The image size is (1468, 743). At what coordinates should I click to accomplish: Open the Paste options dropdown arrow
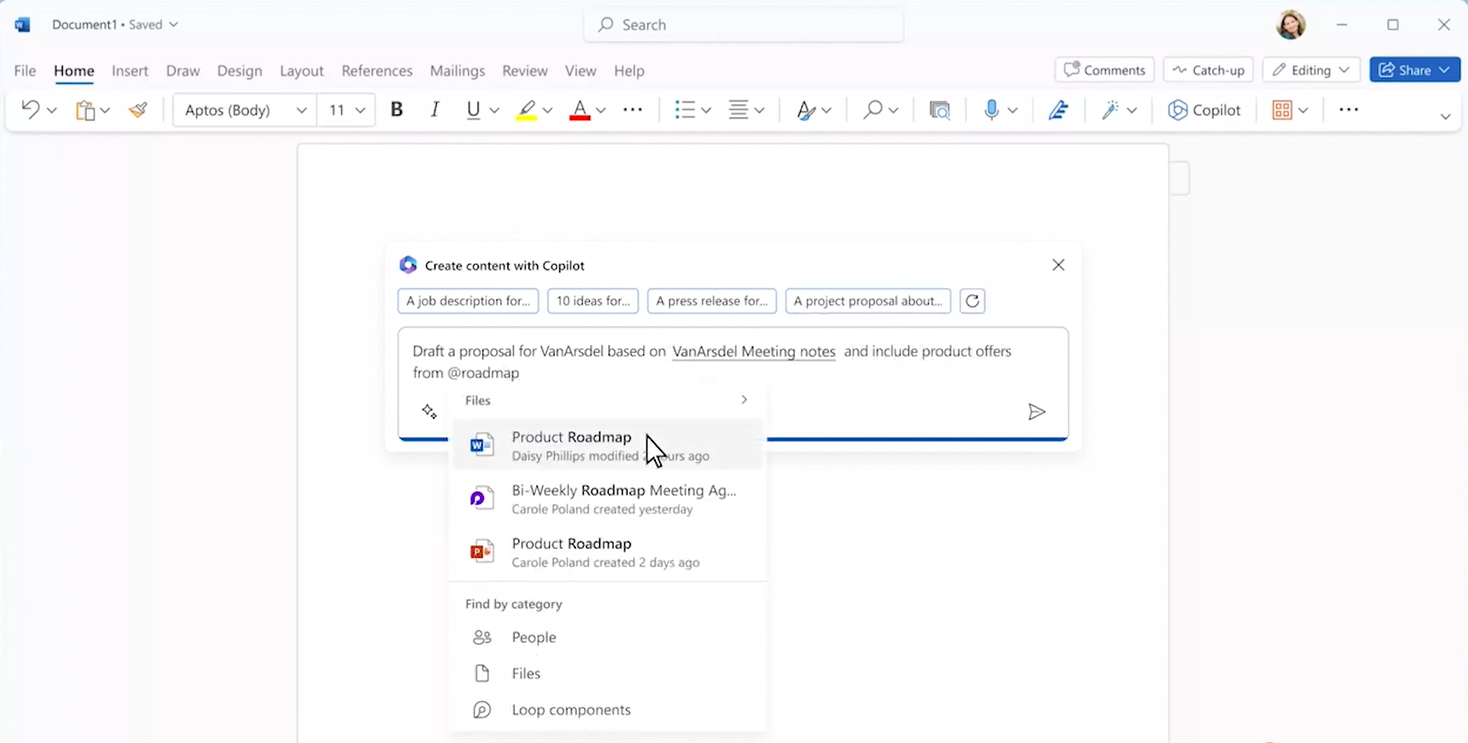pyautogui.click(x=105, y=110)
